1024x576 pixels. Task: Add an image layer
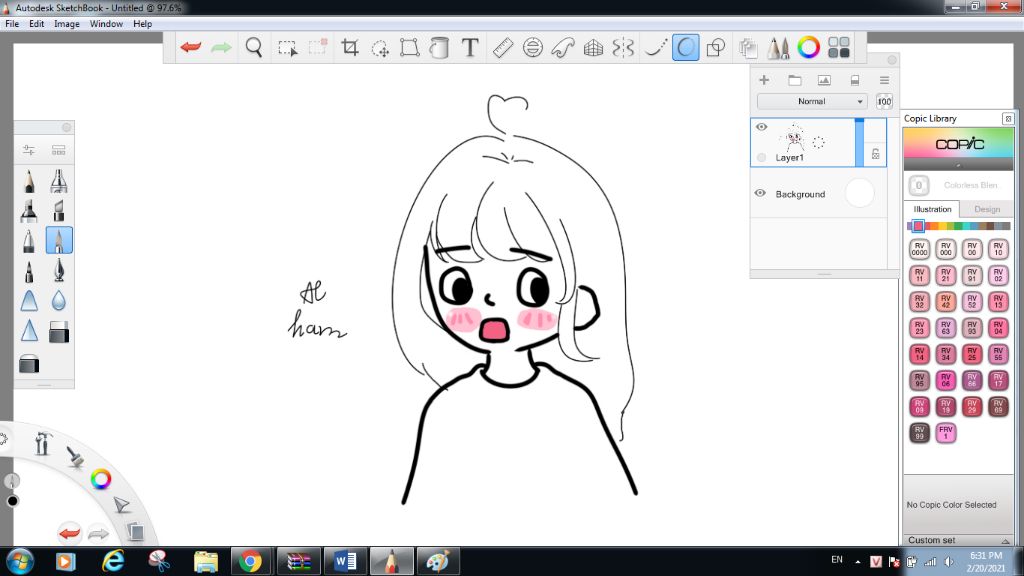point(824,80)
